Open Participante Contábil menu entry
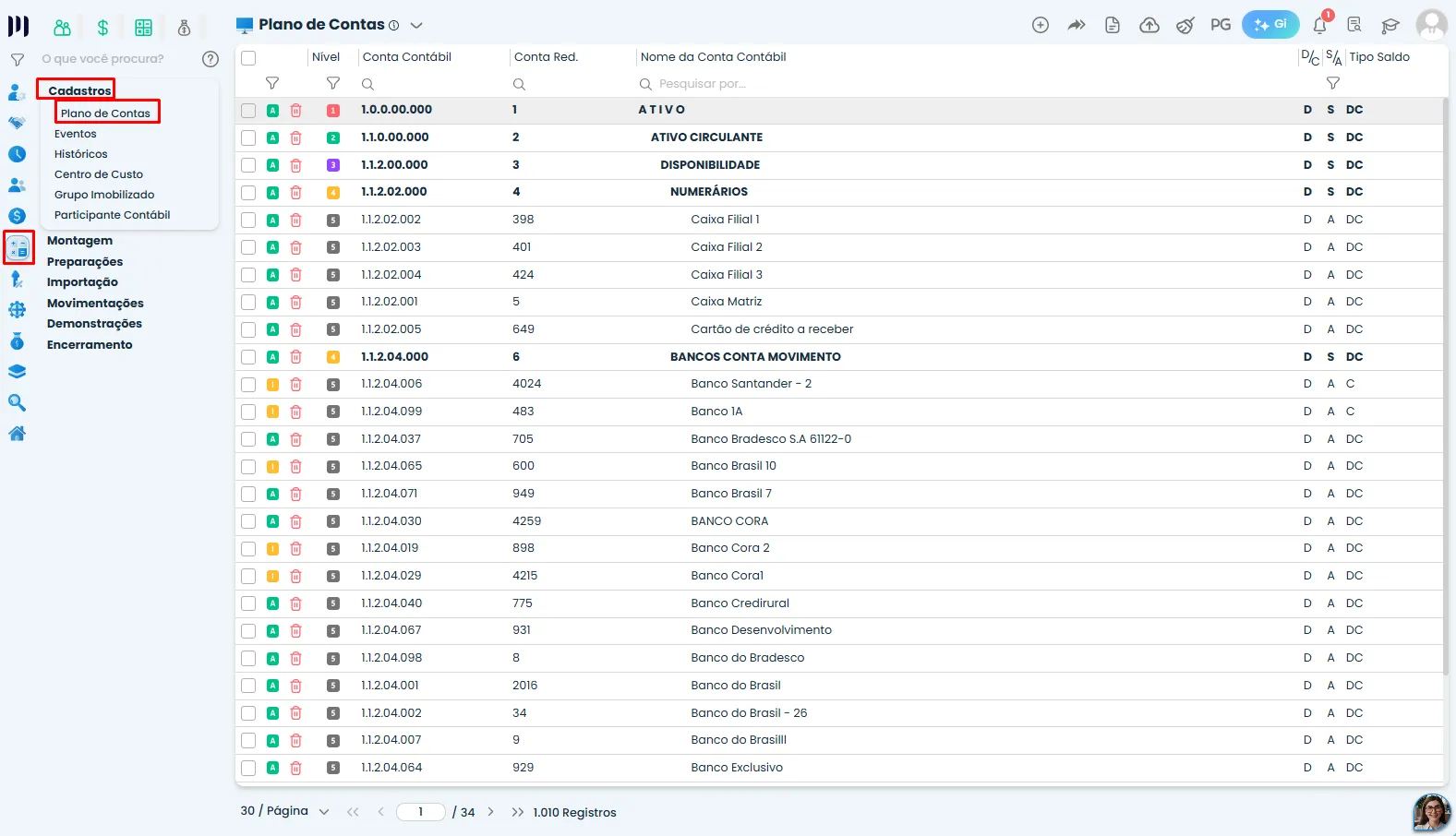 112,215
